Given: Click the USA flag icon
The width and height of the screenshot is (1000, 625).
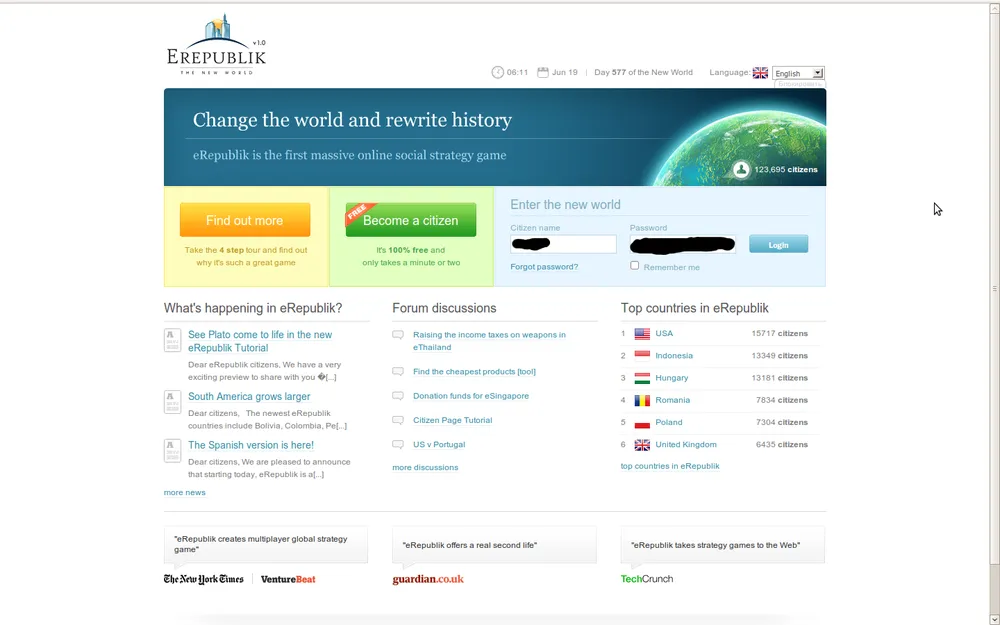Looking at the screenshot, I should pos(642,334).
